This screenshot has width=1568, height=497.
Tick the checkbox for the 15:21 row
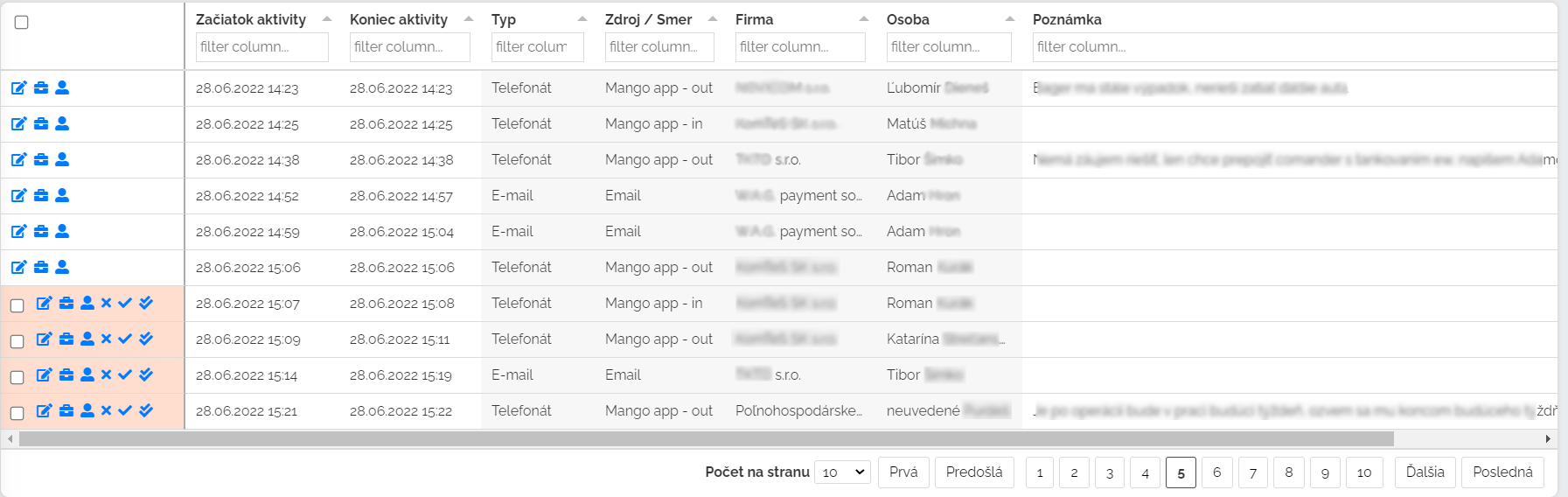[17, 413]
